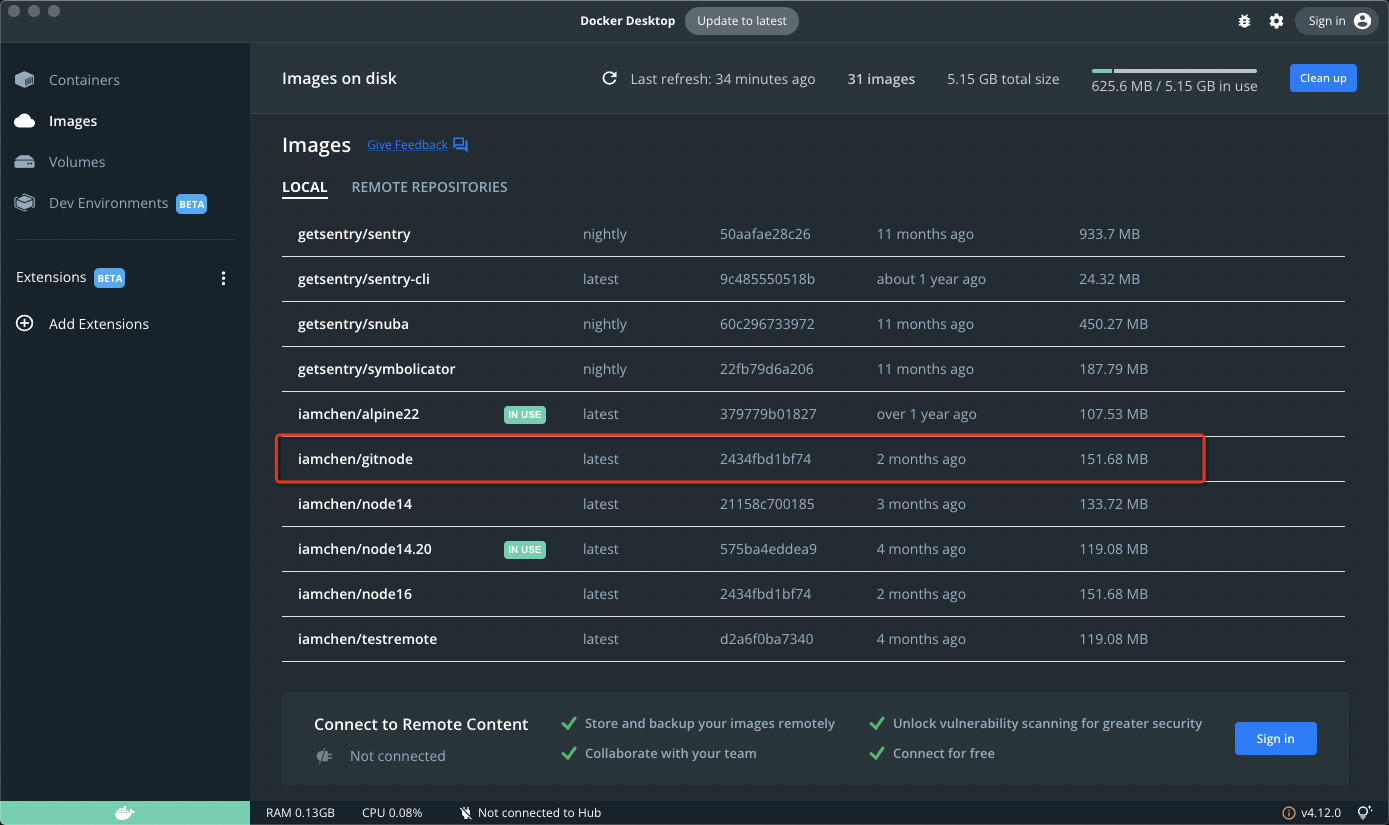The width and height of the screenshot is (1389, 825).
Task: Click IN USE badge on iamchen/node14.20
Action: pos(525,549)
